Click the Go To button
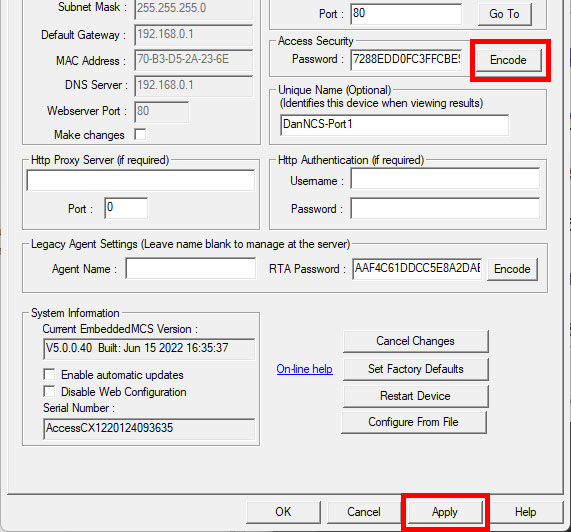Viewport: 571px width, 532px height. pyautogui.click(x=504, y=14)
